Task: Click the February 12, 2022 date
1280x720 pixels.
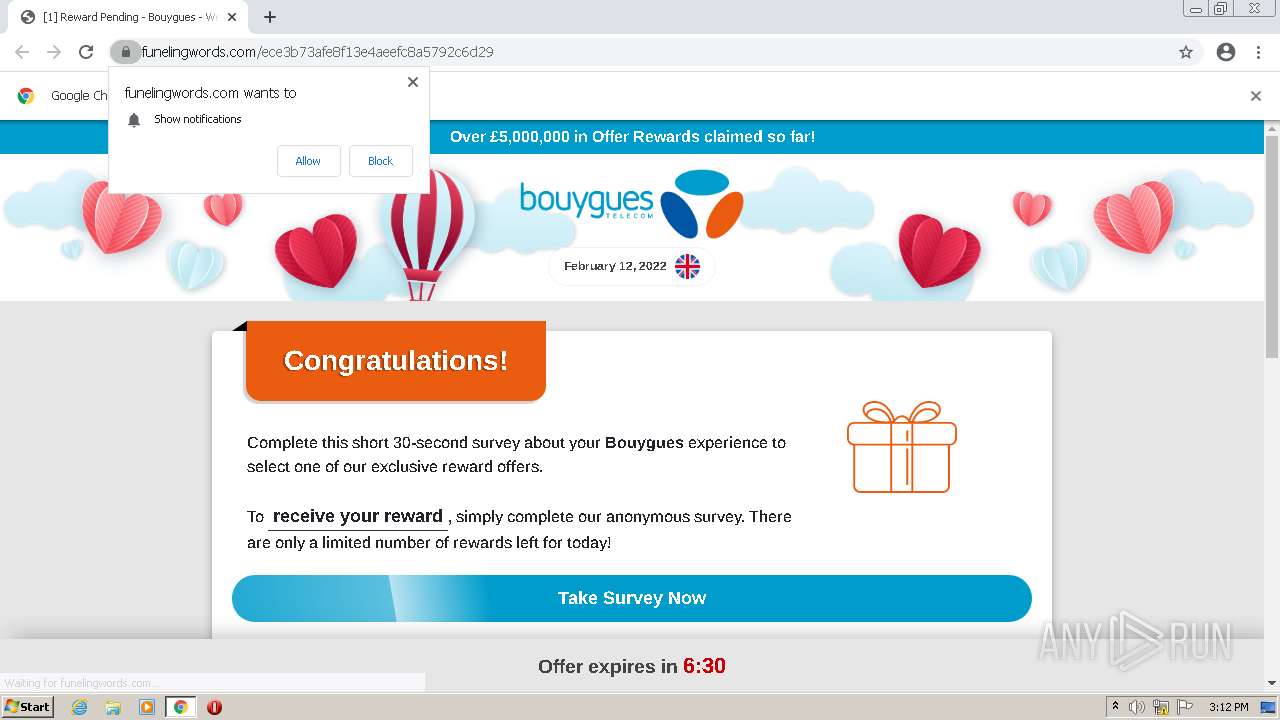Action: pos(615,266)
